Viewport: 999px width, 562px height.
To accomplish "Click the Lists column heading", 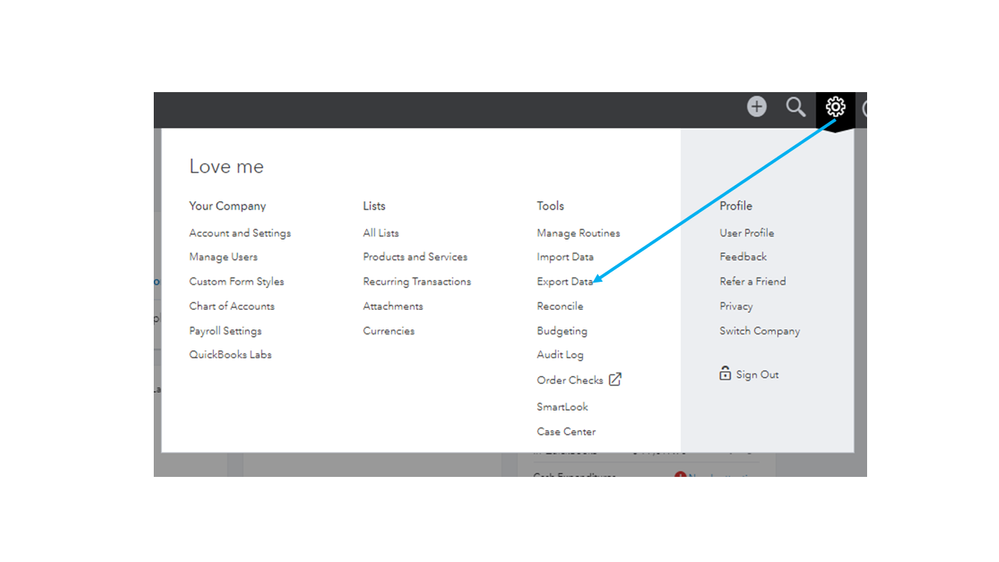I will pyautogui.click(x=374, y=206).
